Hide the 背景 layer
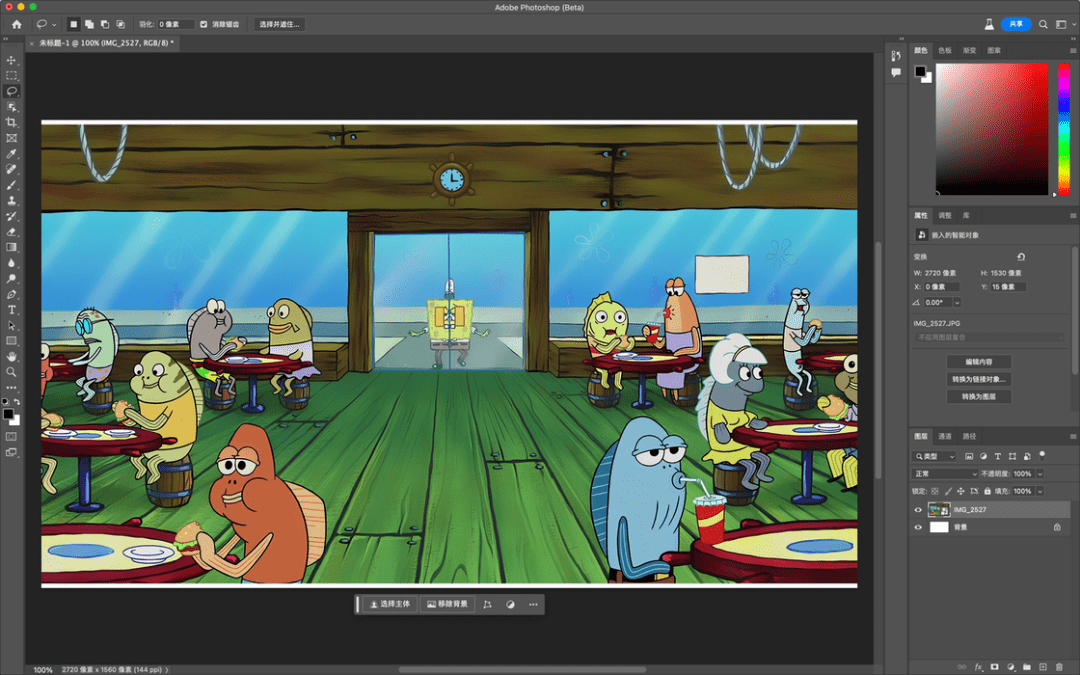 coord(917,528)
